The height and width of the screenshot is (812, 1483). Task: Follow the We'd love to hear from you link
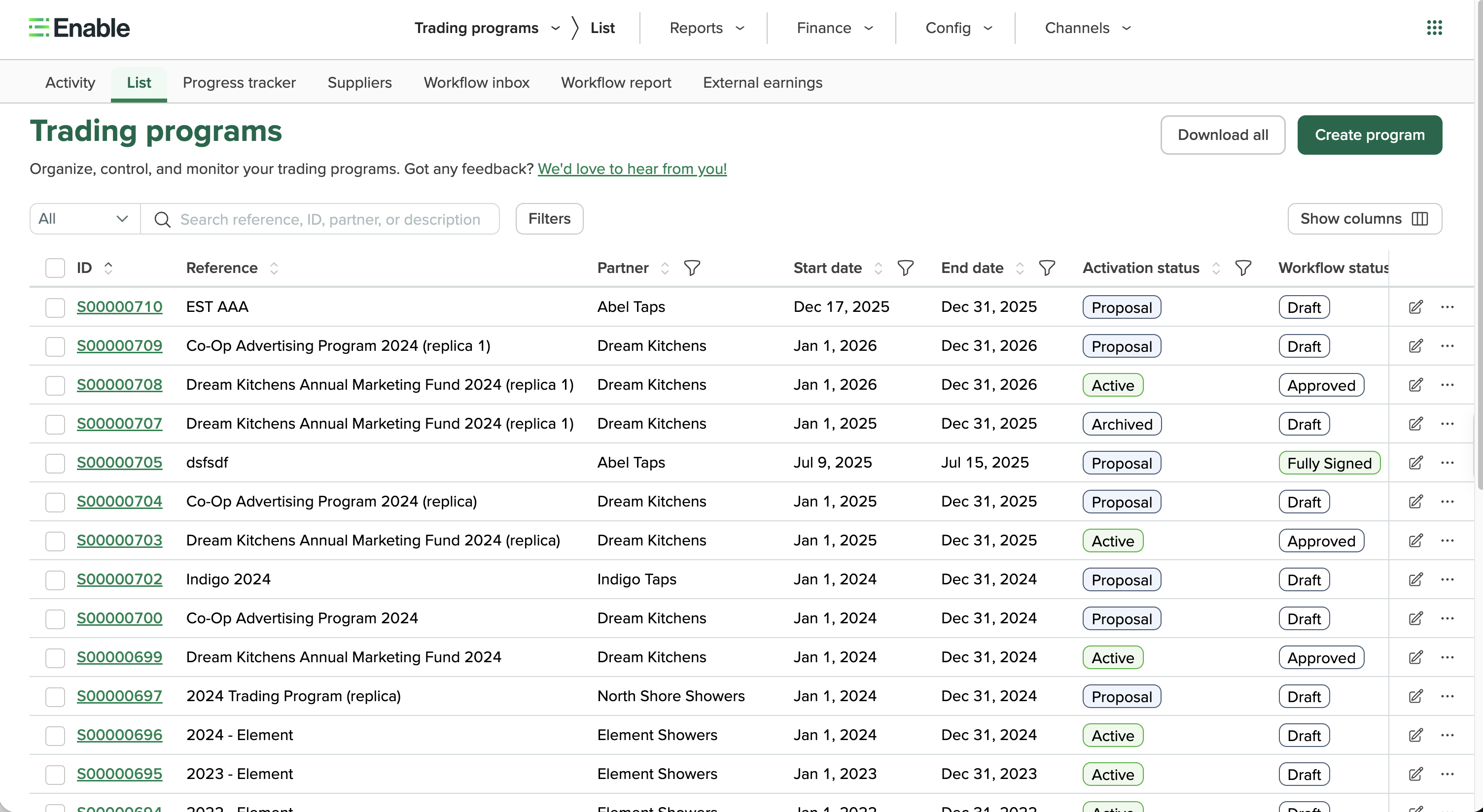click(x=632, y=169)
